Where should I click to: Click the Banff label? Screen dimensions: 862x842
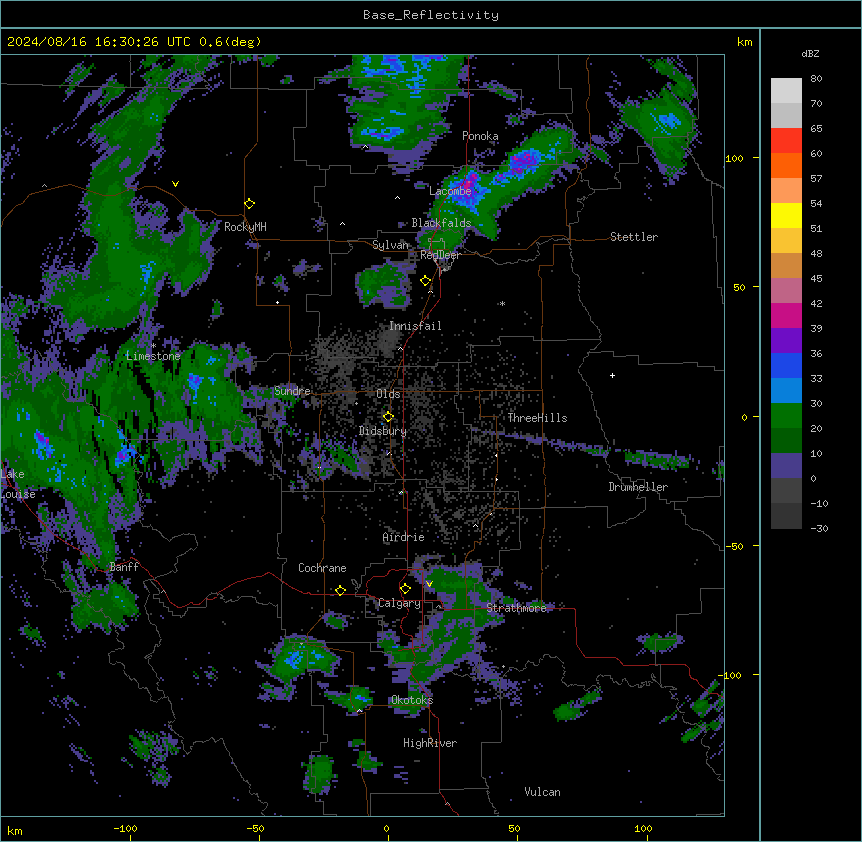124,567
